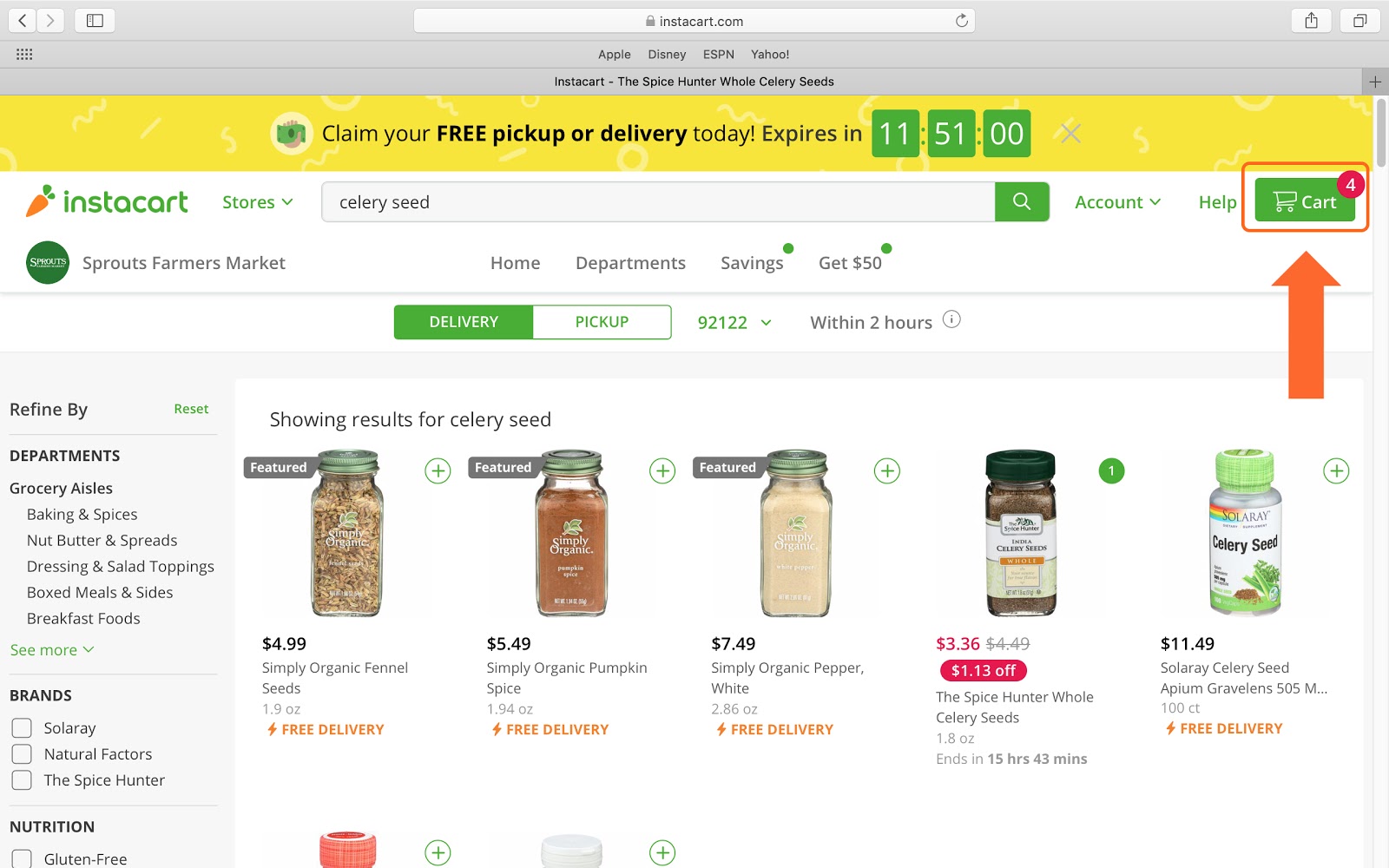Viewport: 1389px width, 868px height.
Task: Filter by Dressing & Salad Toppings aisle
Action: pyautogui.click(x=120, y=567)
